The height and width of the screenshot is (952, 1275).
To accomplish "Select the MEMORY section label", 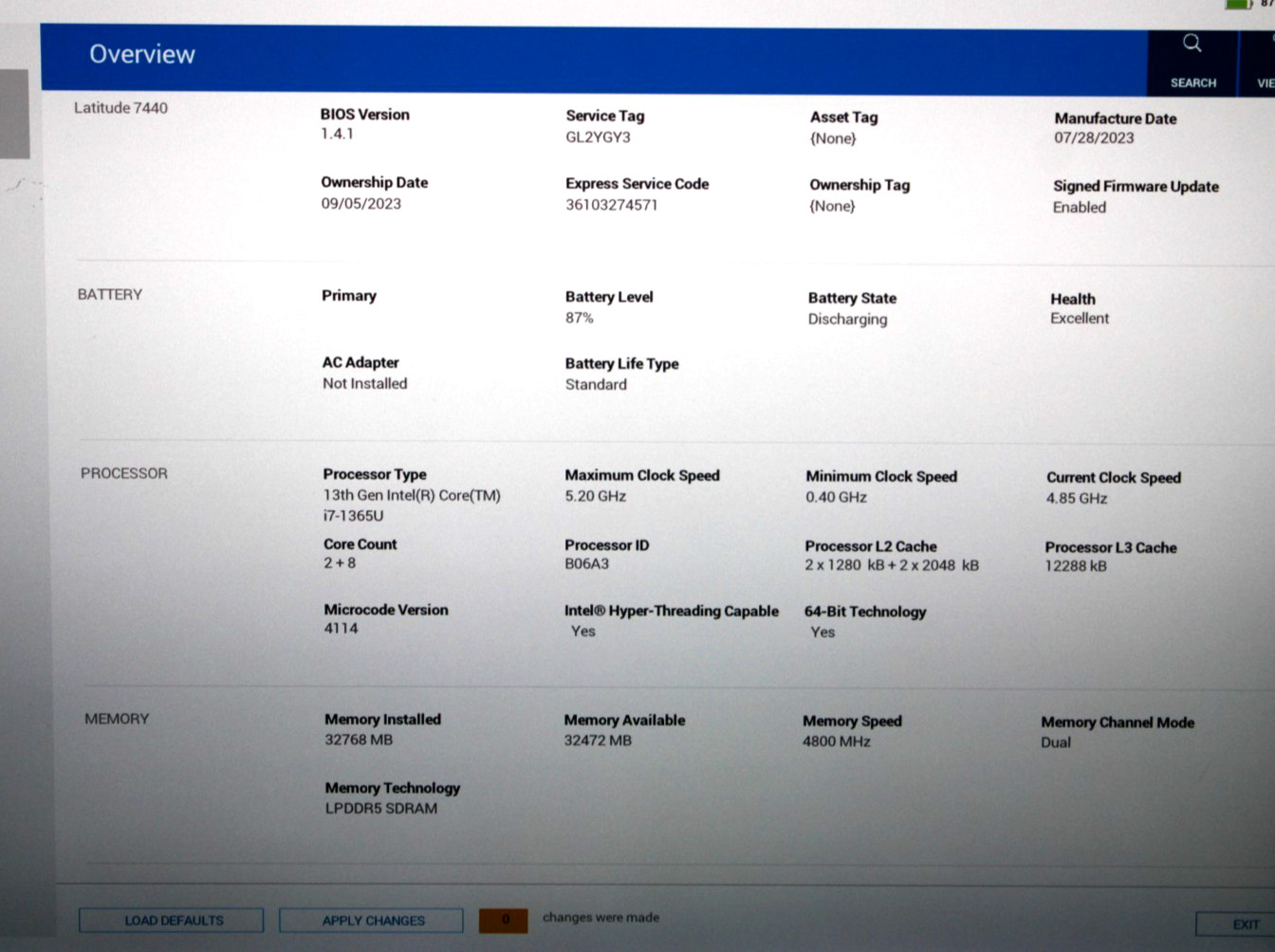I will (x=117, y=719).
